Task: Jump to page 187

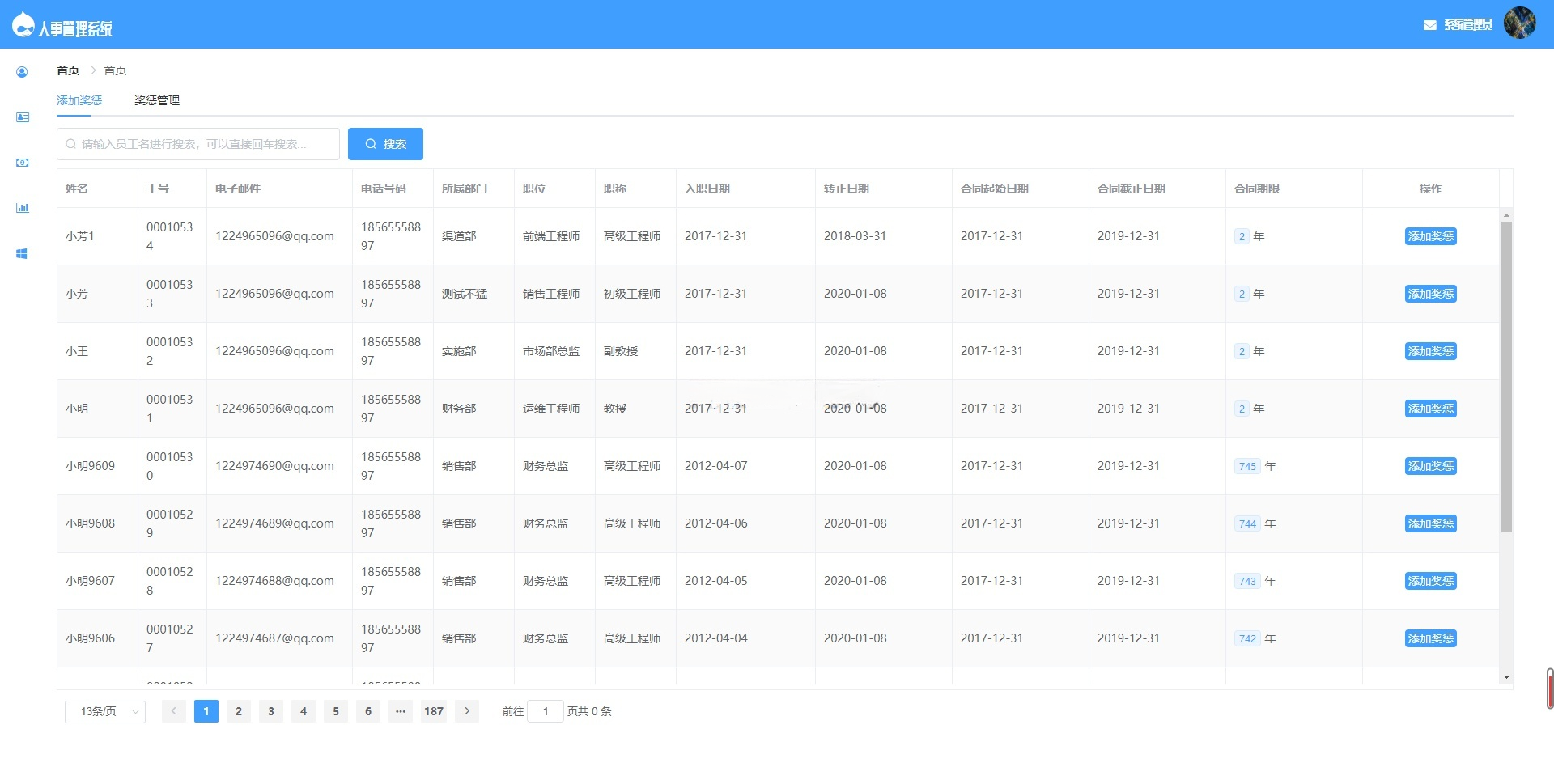Action: tap(433, 711)
